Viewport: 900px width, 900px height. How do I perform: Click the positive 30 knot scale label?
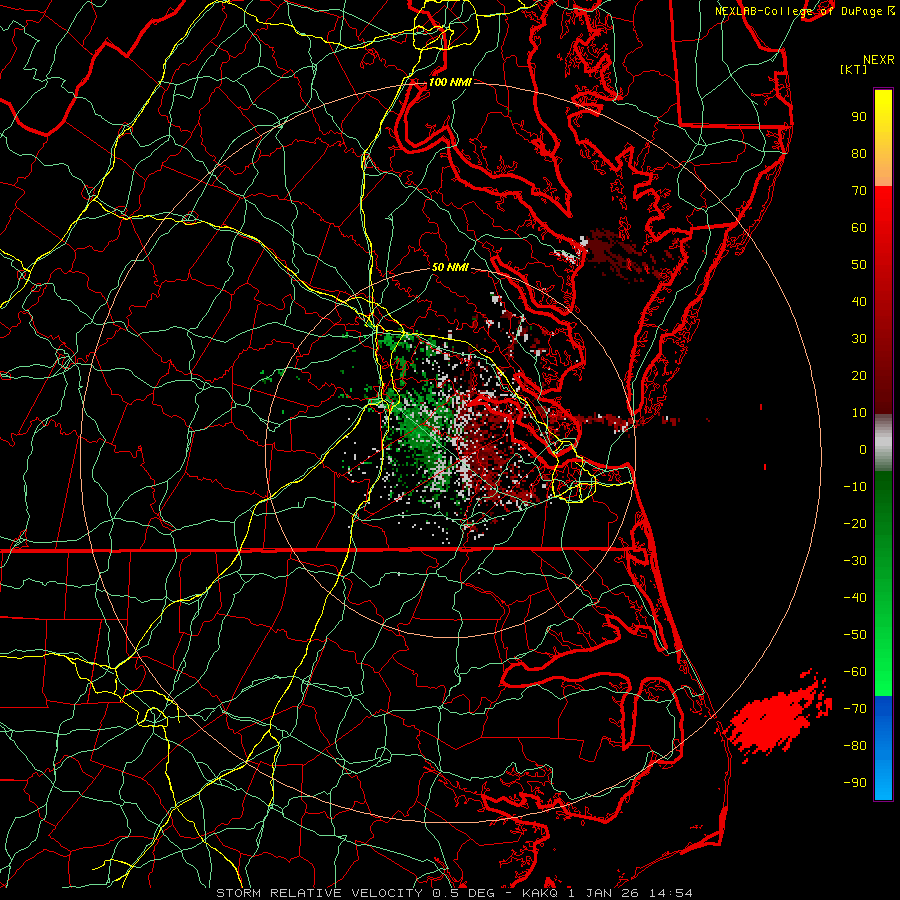859,339
